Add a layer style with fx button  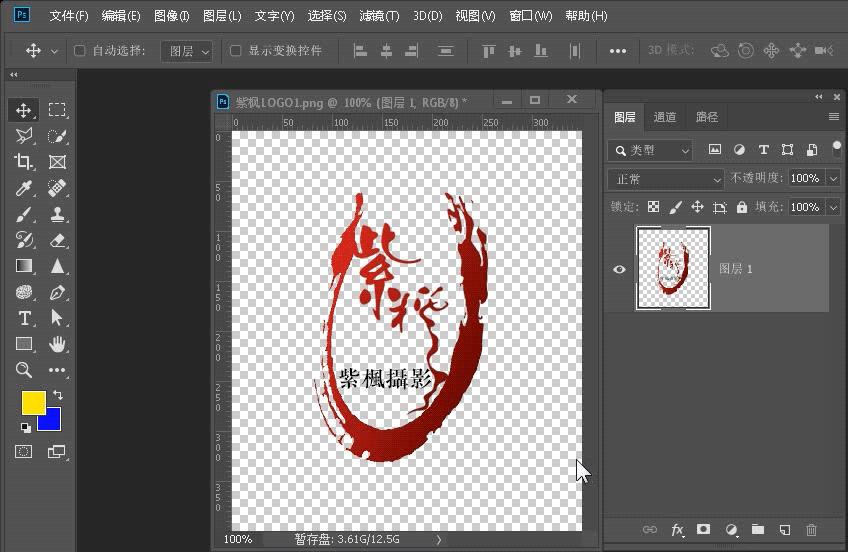[677, 530]
